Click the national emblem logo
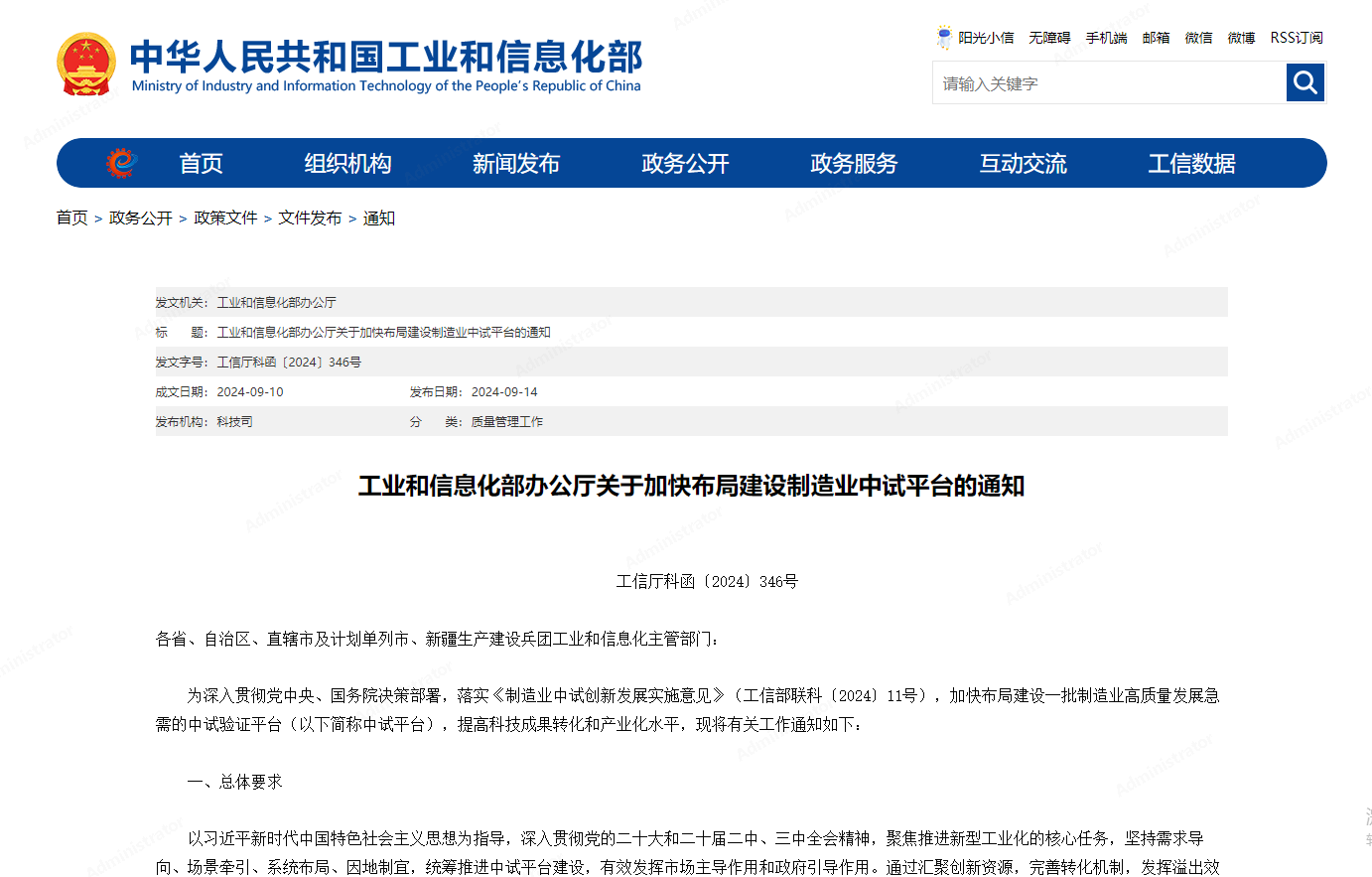This screenshot has width=1372, height=877. click(86, 65)
